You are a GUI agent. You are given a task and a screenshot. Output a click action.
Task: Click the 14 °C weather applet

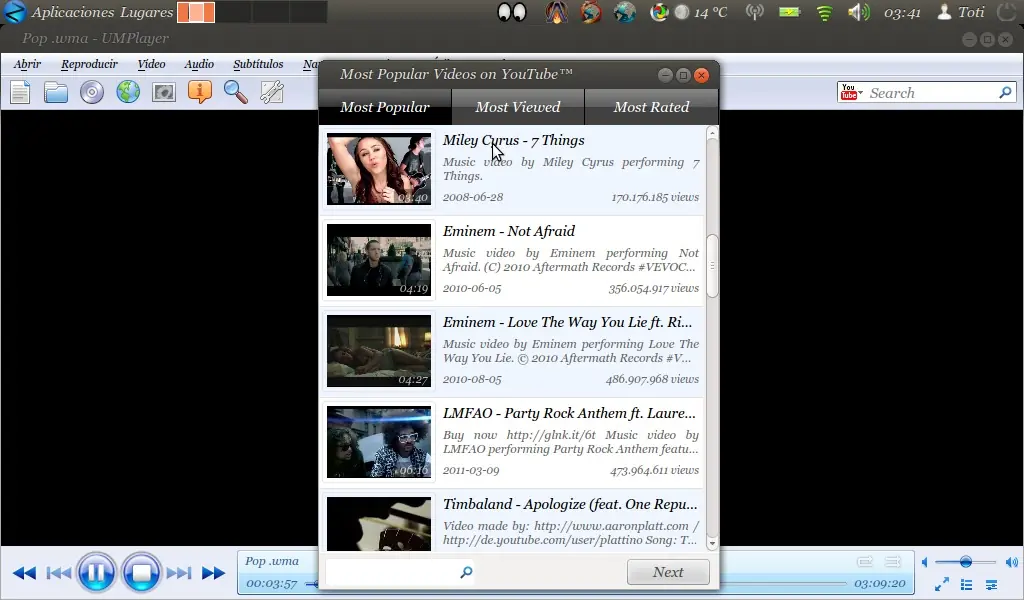coord(700,12)
